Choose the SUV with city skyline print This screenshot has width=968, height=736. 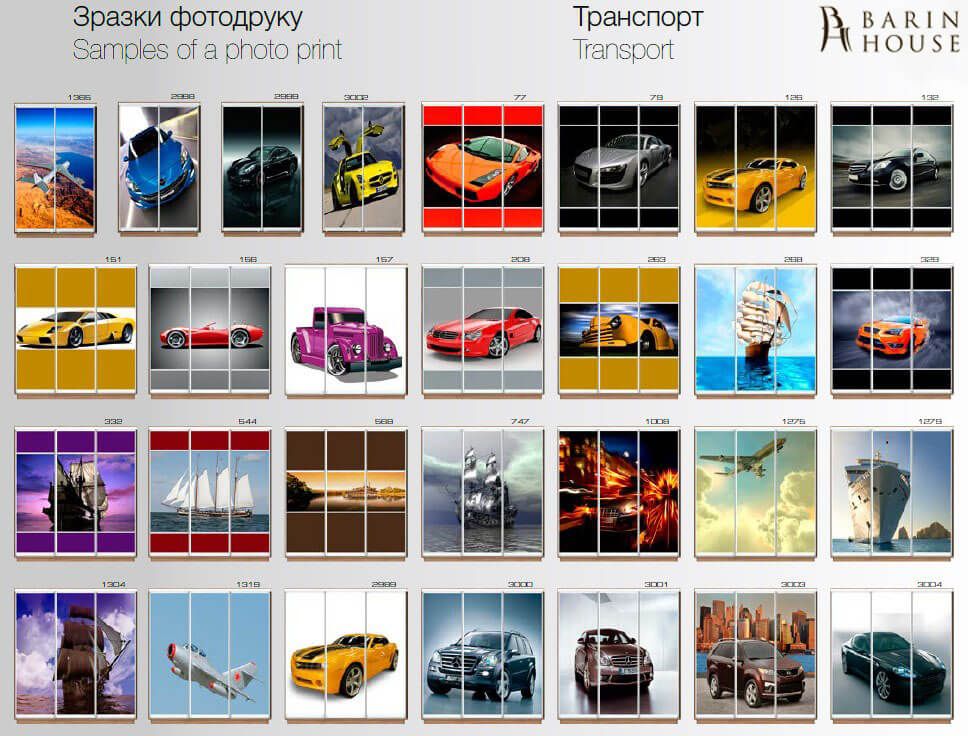(x=755, y=656)
